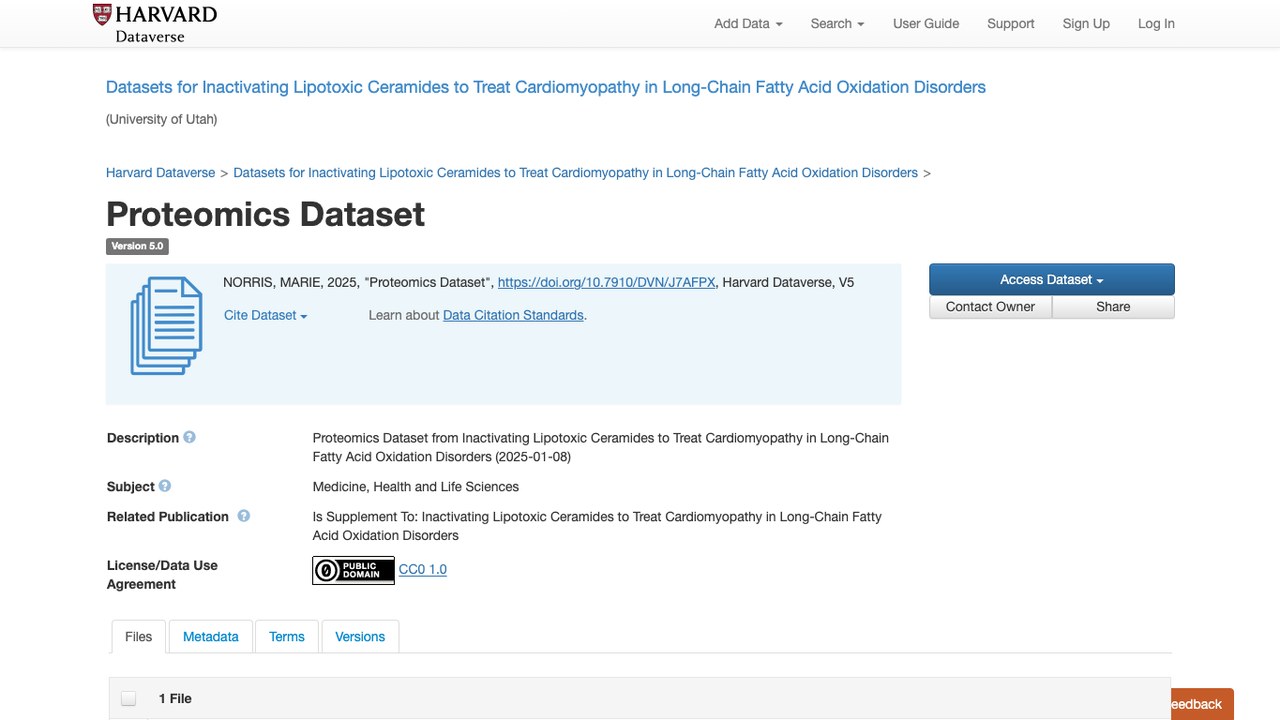Click the '(University of Utah)' text
Viewport: 1280px width, 720px height.
[161, 119]
